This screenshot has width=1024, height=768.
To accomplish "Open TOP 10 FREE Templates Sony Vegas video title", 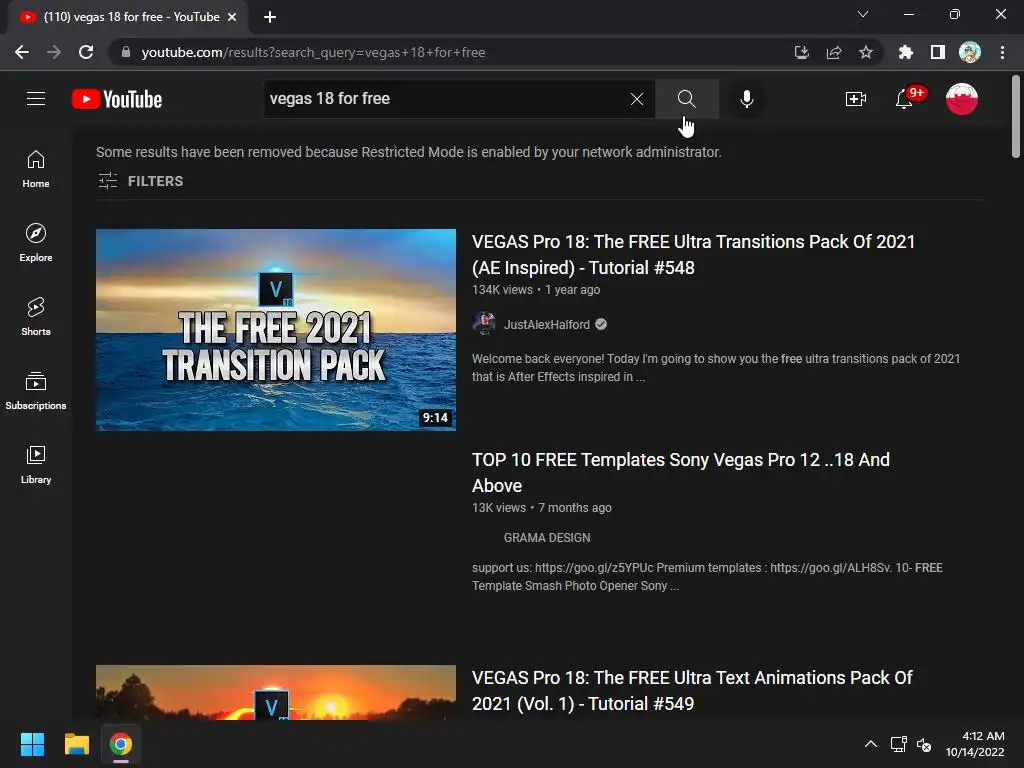I will 680,473.
